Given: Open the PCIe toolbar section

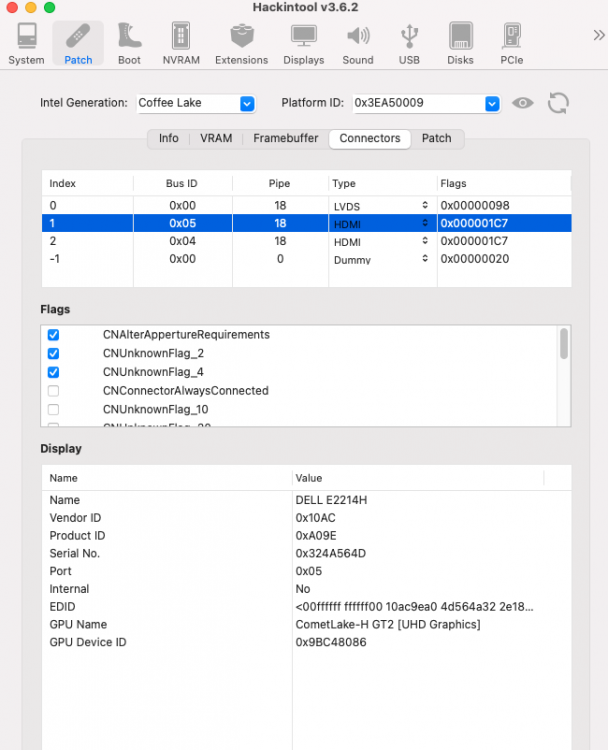Looking at the screenshot, I should click(x=511, y=44).
